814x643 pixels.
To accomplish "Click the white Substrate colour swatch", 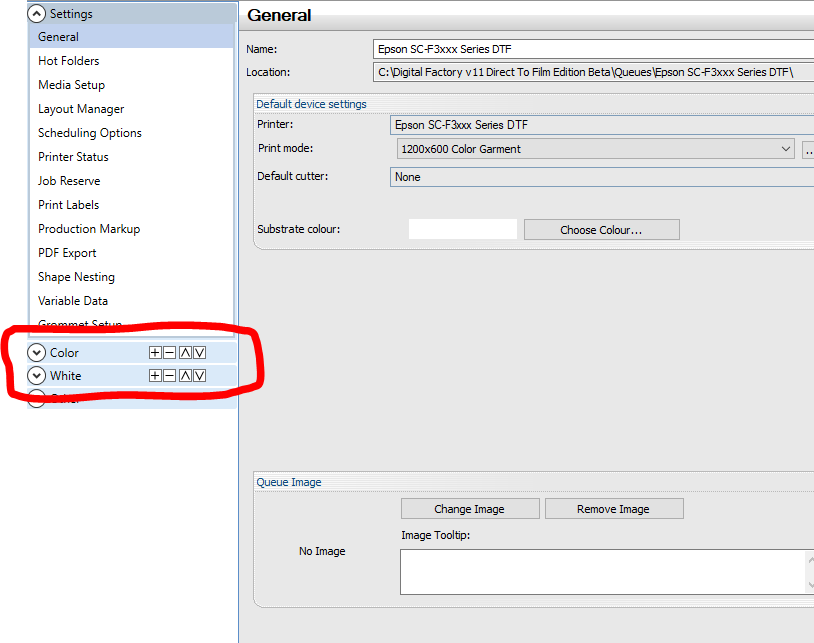I will click(463, 229).
